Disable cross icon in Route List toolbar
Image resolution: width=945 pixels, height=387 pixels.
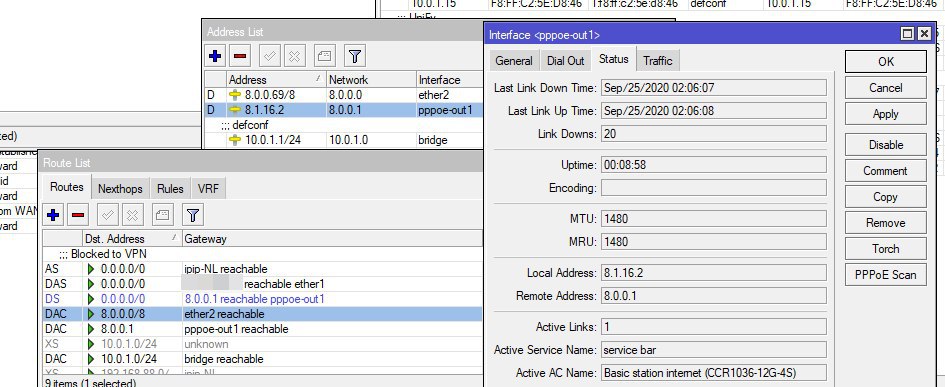(x=133, y=214)
